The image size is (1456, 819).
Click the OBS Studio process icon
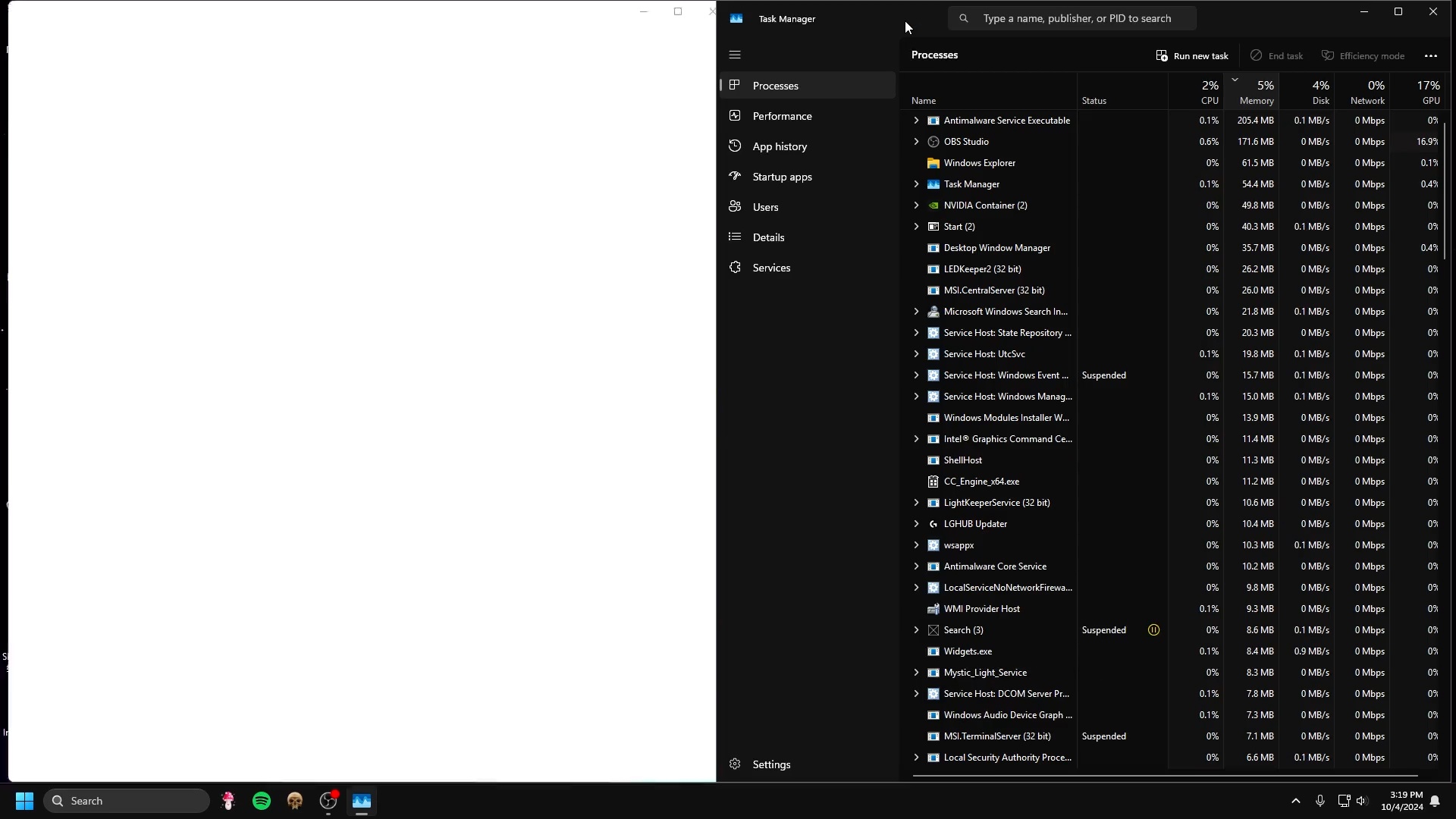tap(934, 142)
